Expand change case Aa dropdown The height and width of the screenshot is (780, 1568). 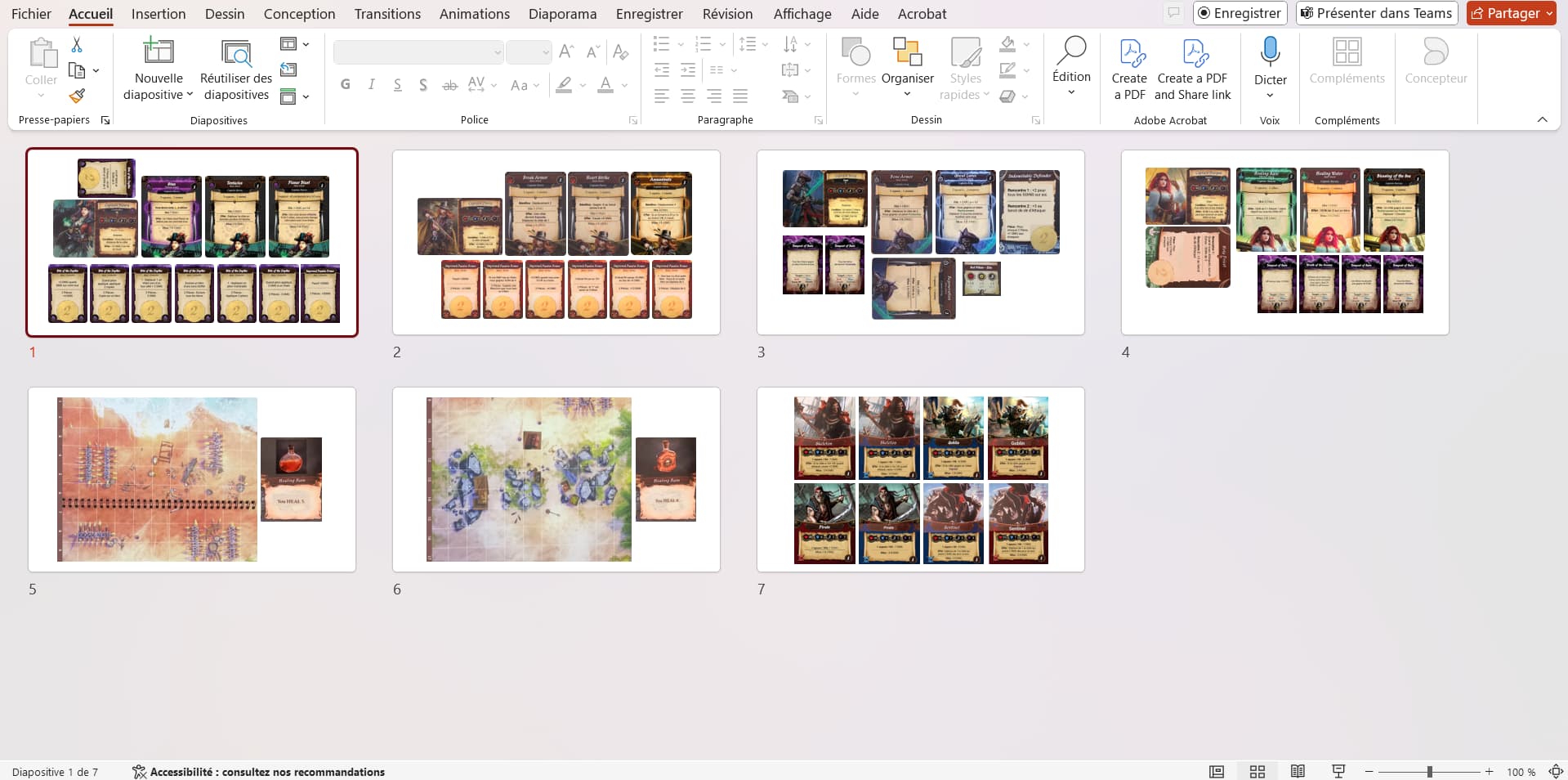coord(535,85)
